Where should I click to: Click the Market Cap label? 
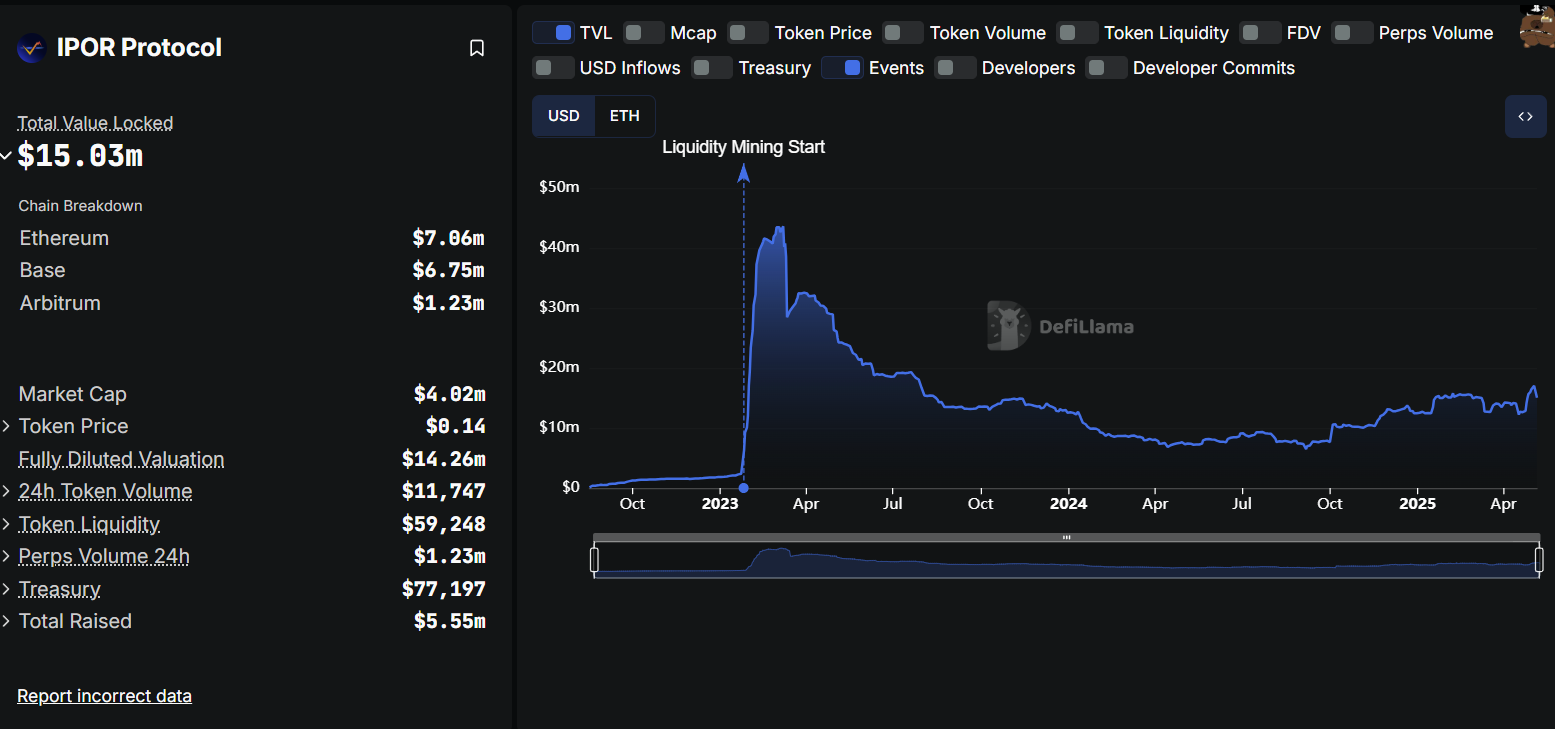pos(73,394)
